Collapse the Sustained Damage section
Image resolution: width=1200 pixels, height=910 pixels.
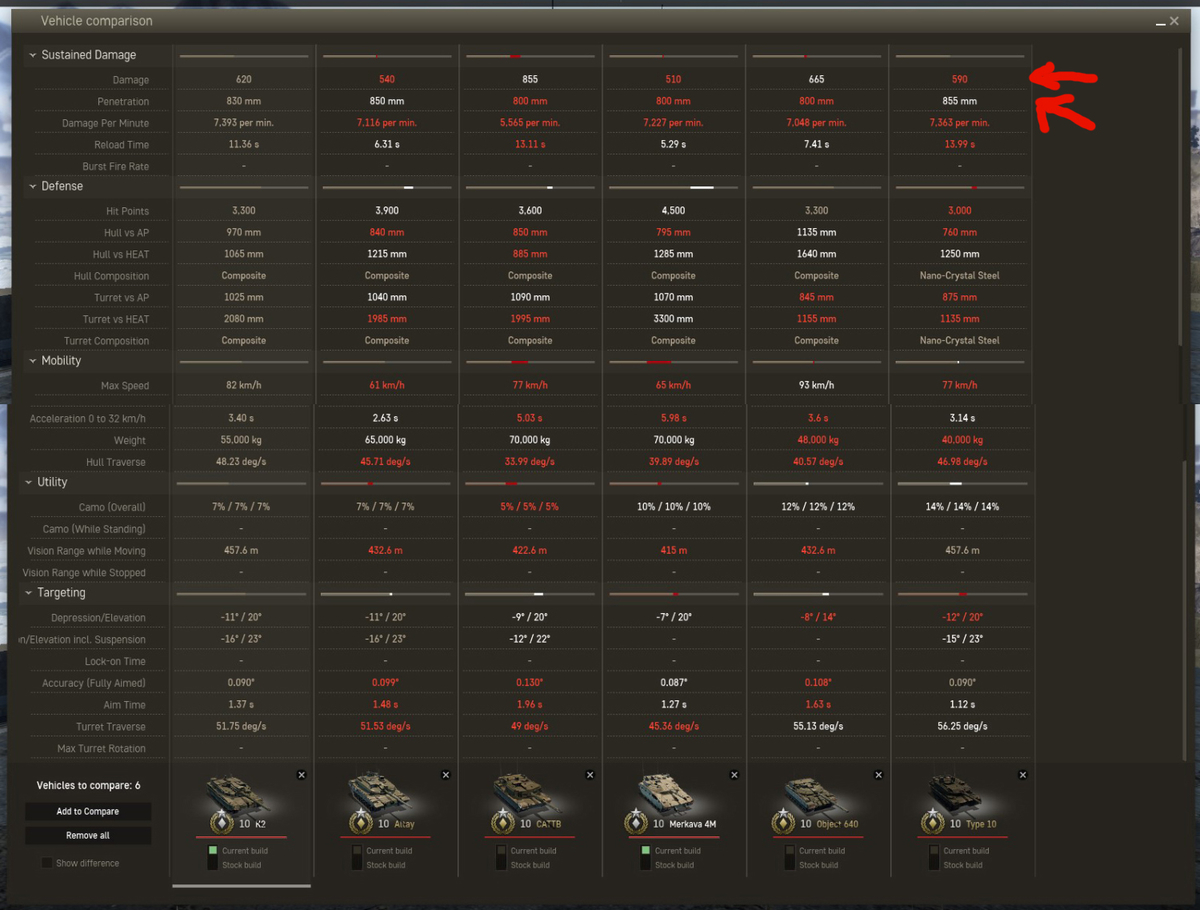point(33,56)
